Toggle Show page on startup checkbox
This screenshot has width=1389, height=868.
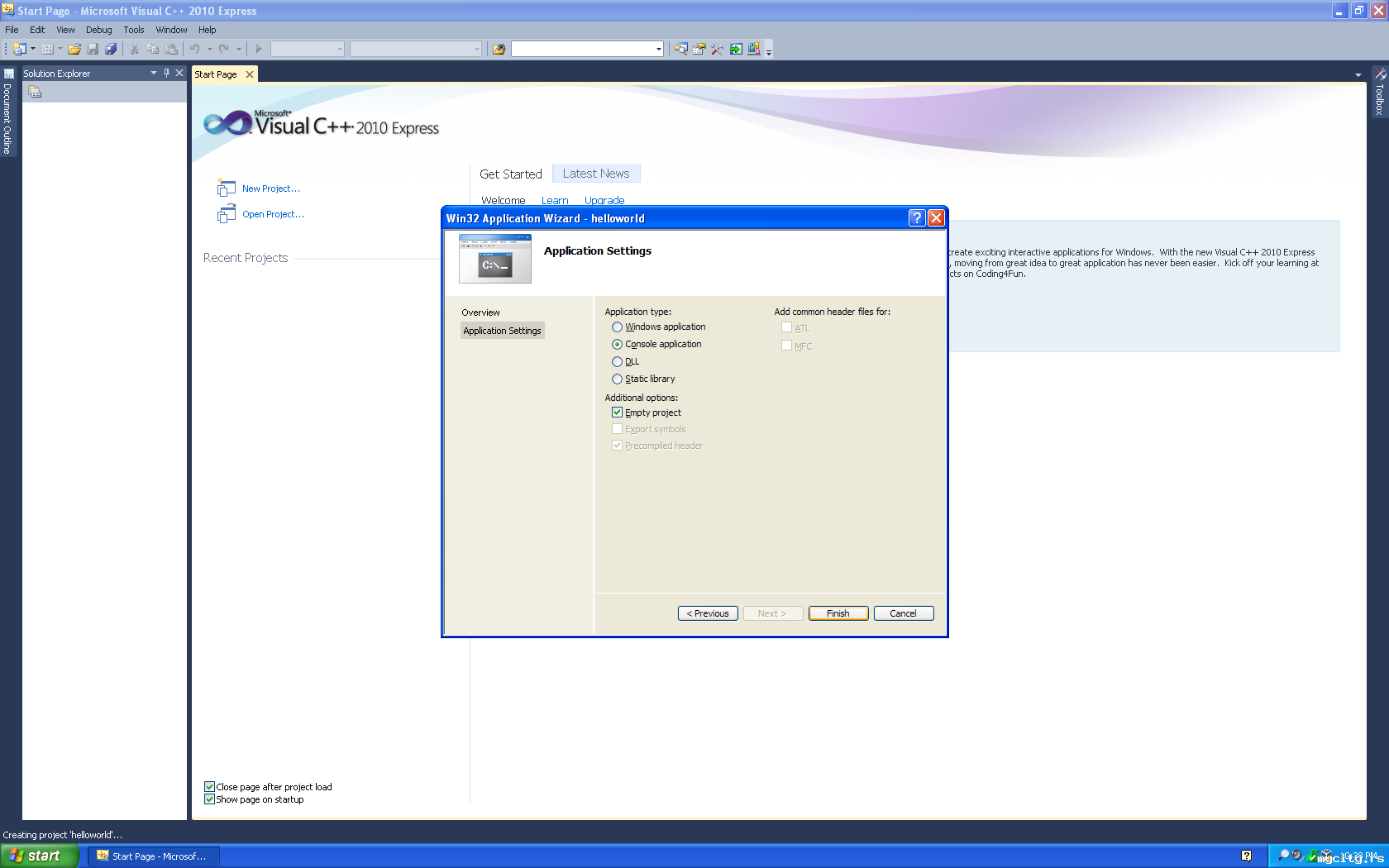pyautogui.click(x=209, y=799)
